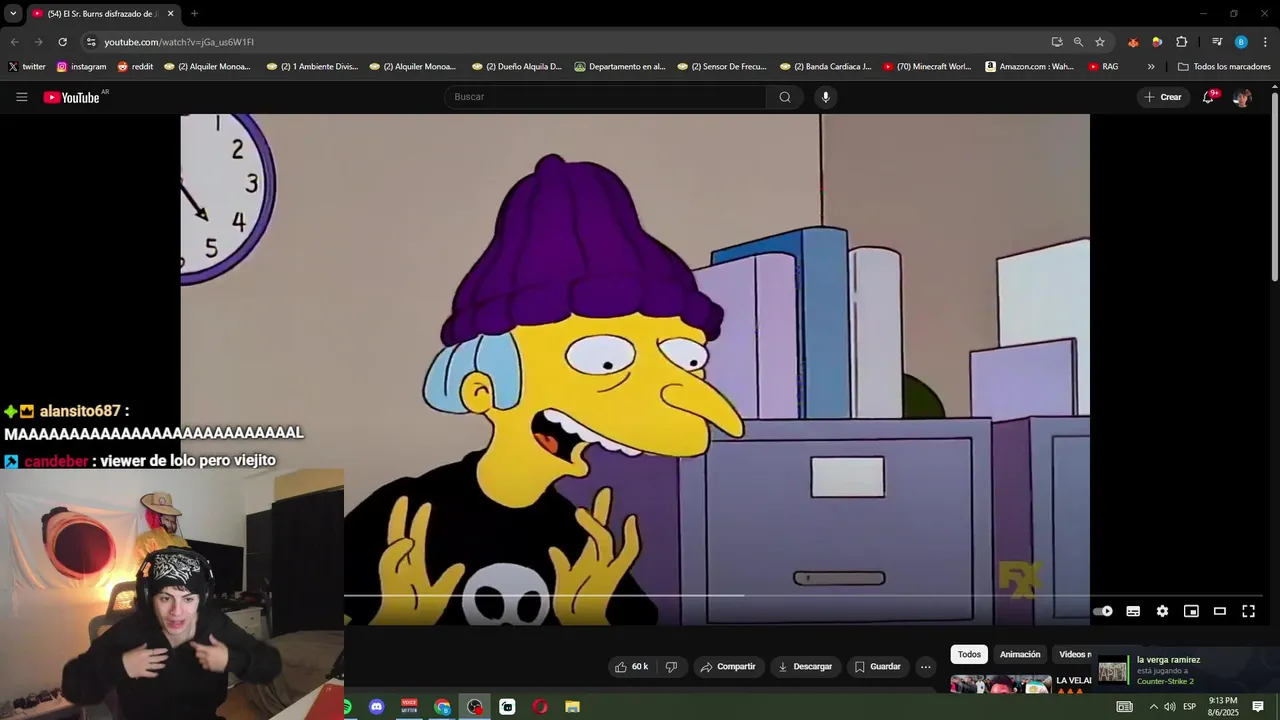Screen dimensions: 1280x720
Task: Click the install/cast icon in address bar
Action: click(1057, 42)
